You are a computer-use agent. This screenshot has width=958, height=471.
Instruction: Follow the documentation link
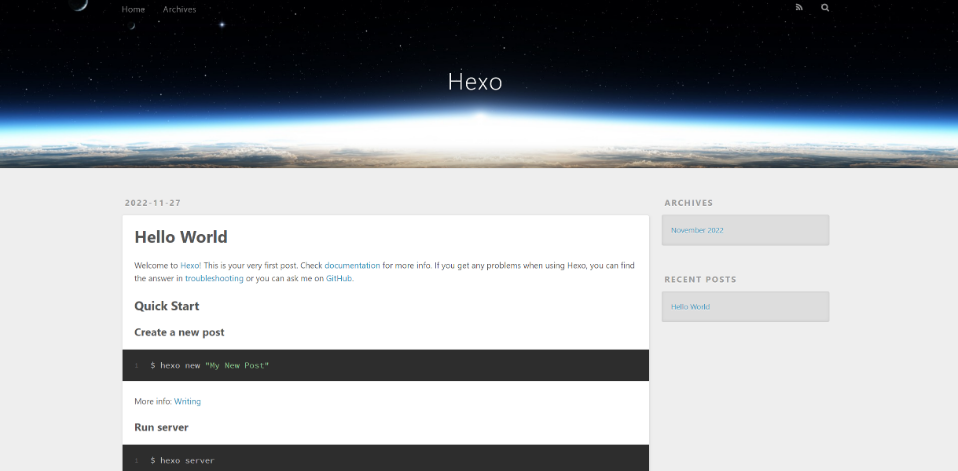coord(352,266)
